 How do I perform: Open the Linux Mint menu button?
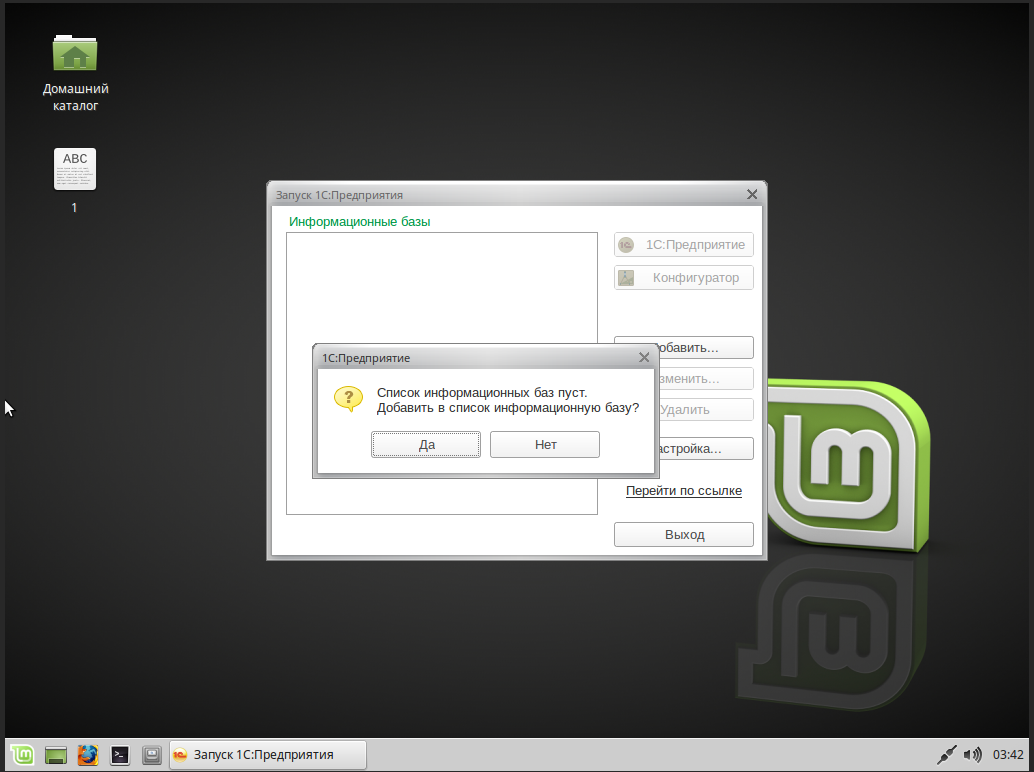(x=22, y=755)
